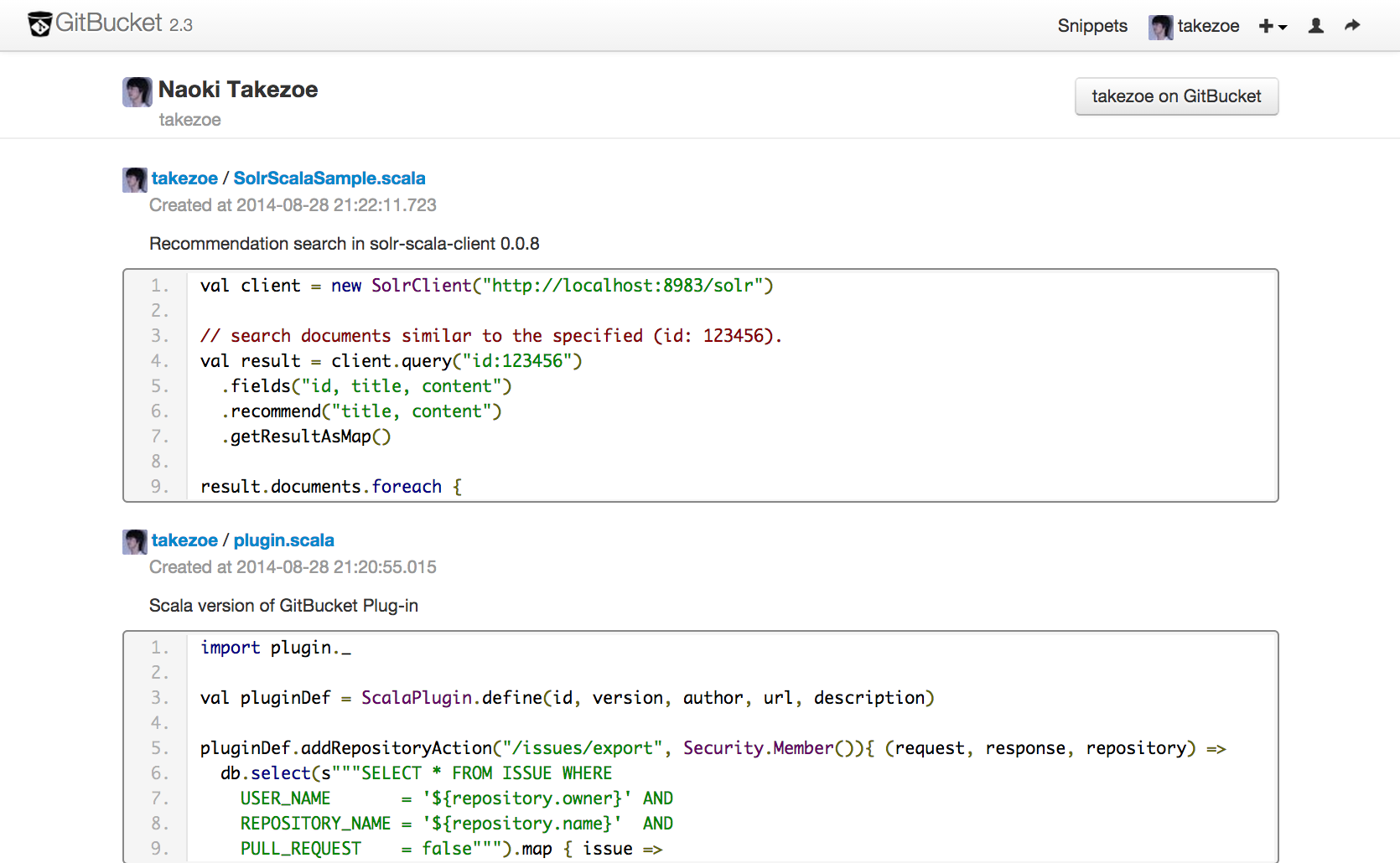
Task: Click the client.query("id:123456") line
Action: pos(391,361)
